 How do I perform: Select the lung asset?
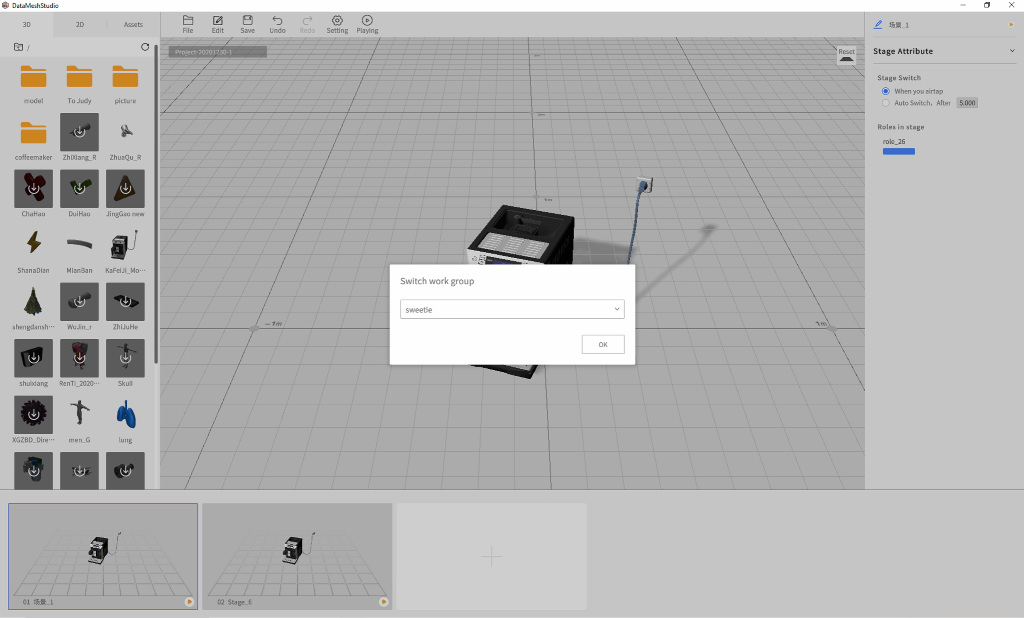click(x=125, y=419)
